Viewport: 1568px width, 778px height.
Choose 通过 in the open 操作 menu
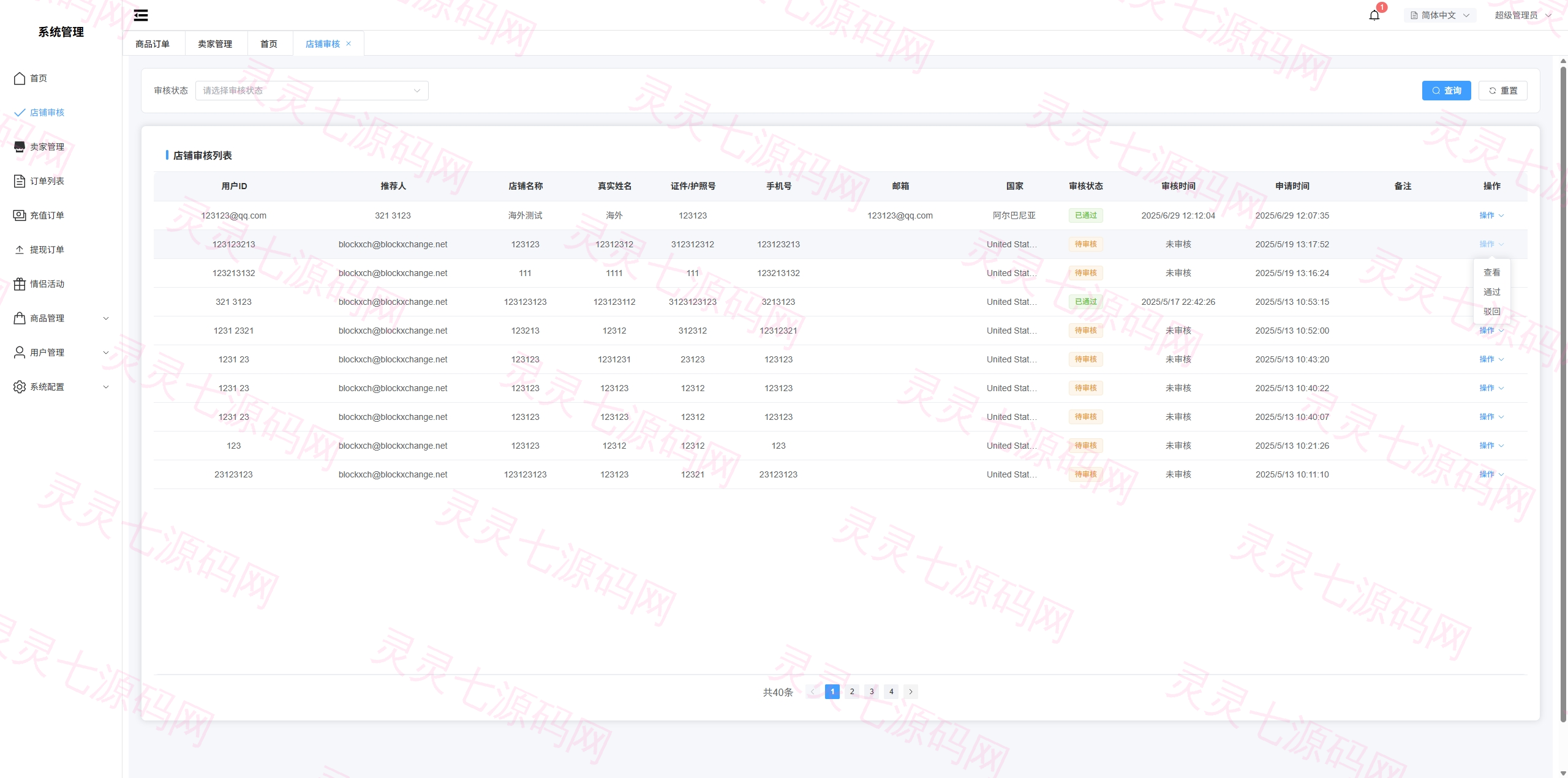click(x=1491, y=292)
